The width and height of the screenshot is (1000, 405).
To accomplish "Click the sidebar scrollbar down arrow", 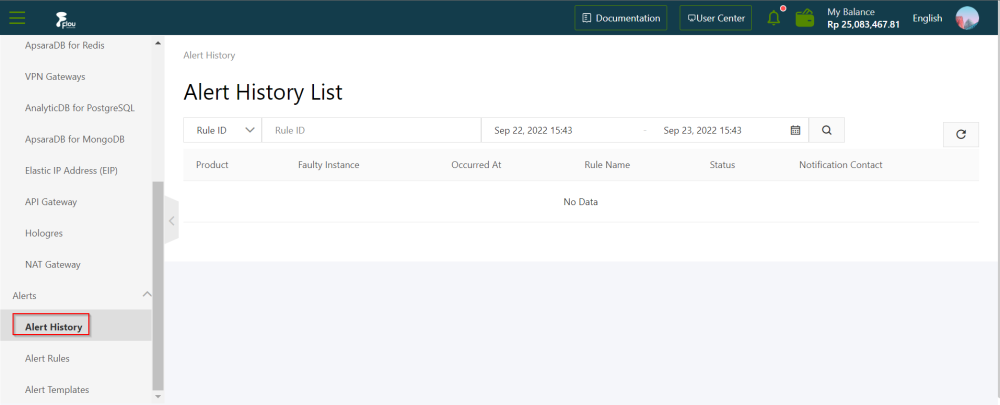I will 158,397.
